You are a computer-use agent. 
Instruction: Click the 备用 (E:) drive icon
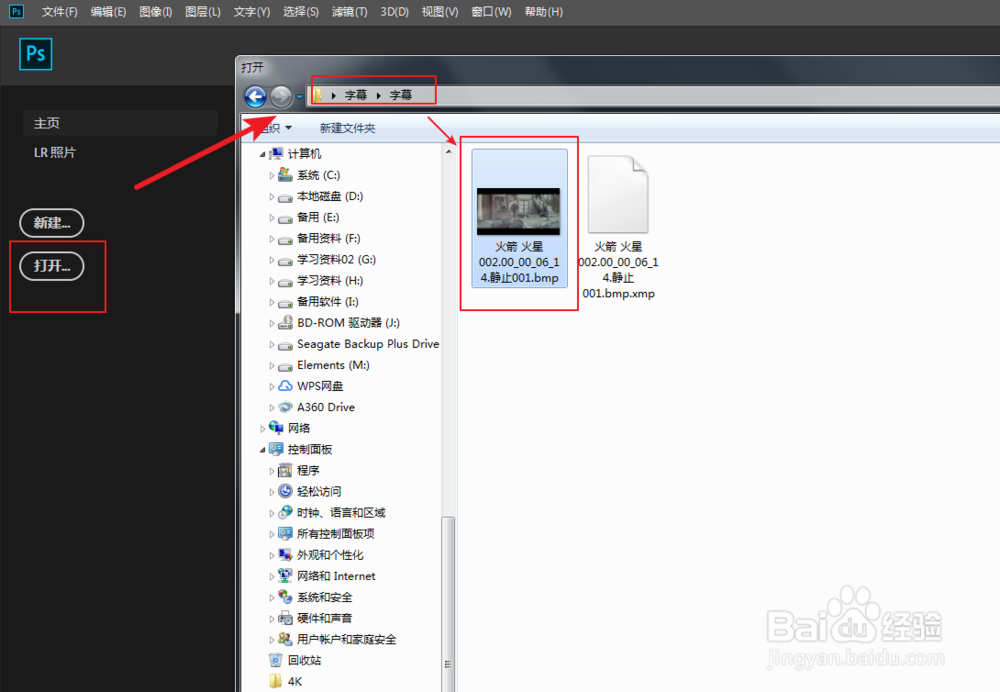(x=285, y=218)
